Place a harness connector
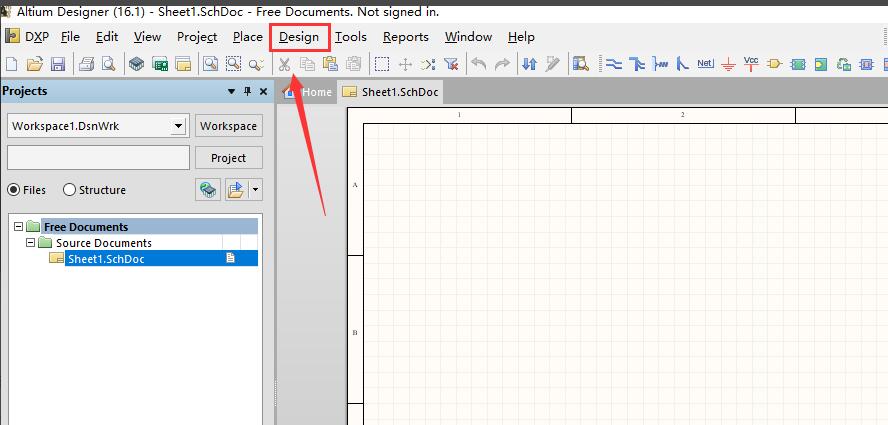This screenshot has height=425, width=888. click(x=866, y=64)
